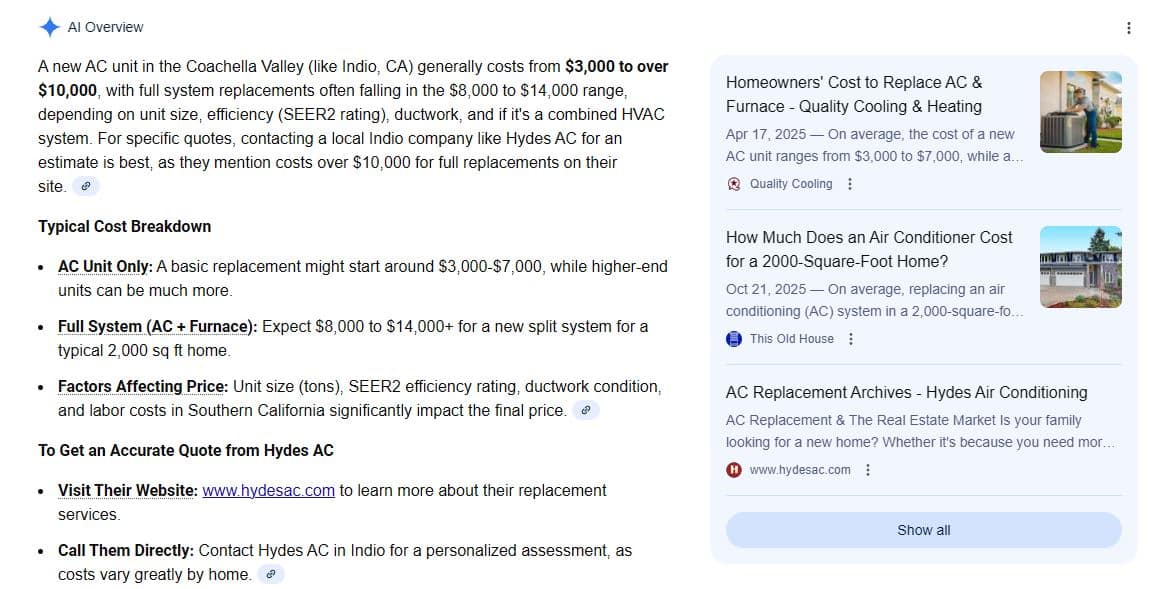
Task: Open the three-dot menu beside www.hydesac.com
Action: click(868, 470)
